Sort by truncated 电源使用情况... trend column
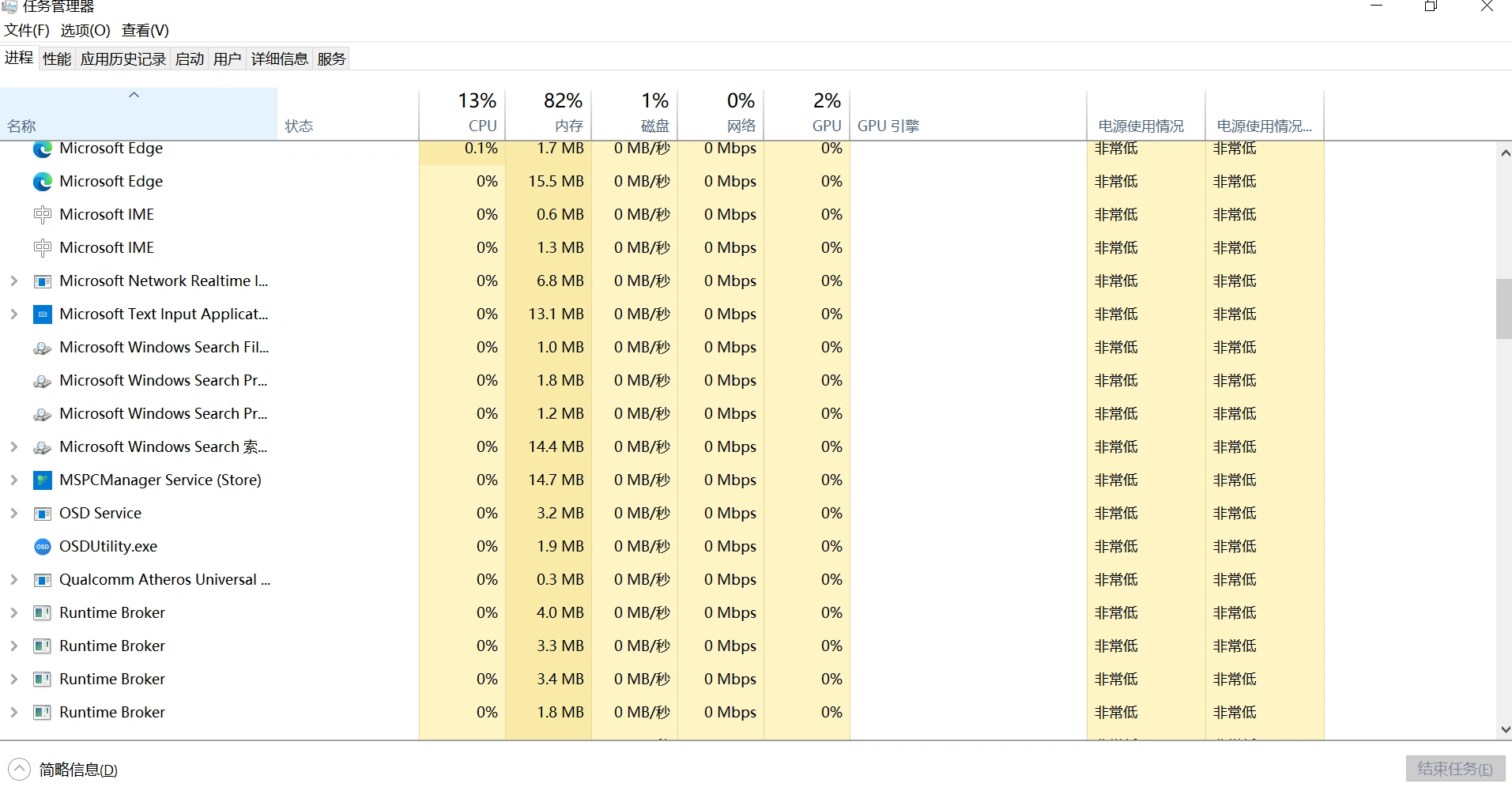Image resolution: width=1512 pixels, height=787 pixels. (x=1265, y=115)
